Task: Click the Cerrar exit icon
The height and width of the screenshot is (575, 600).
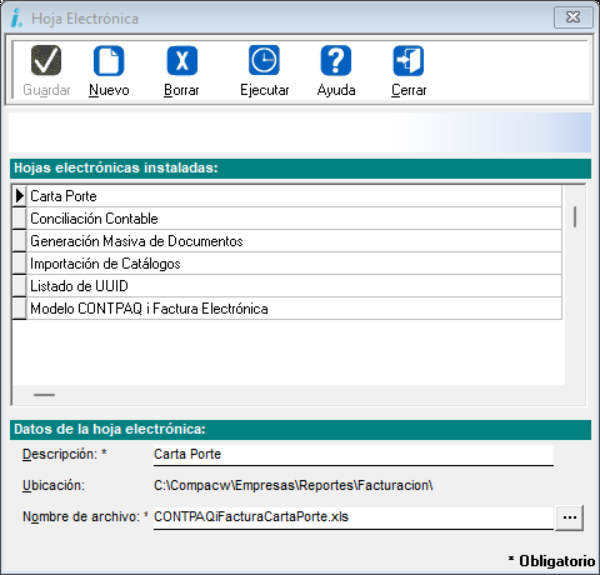Action: 408,62
